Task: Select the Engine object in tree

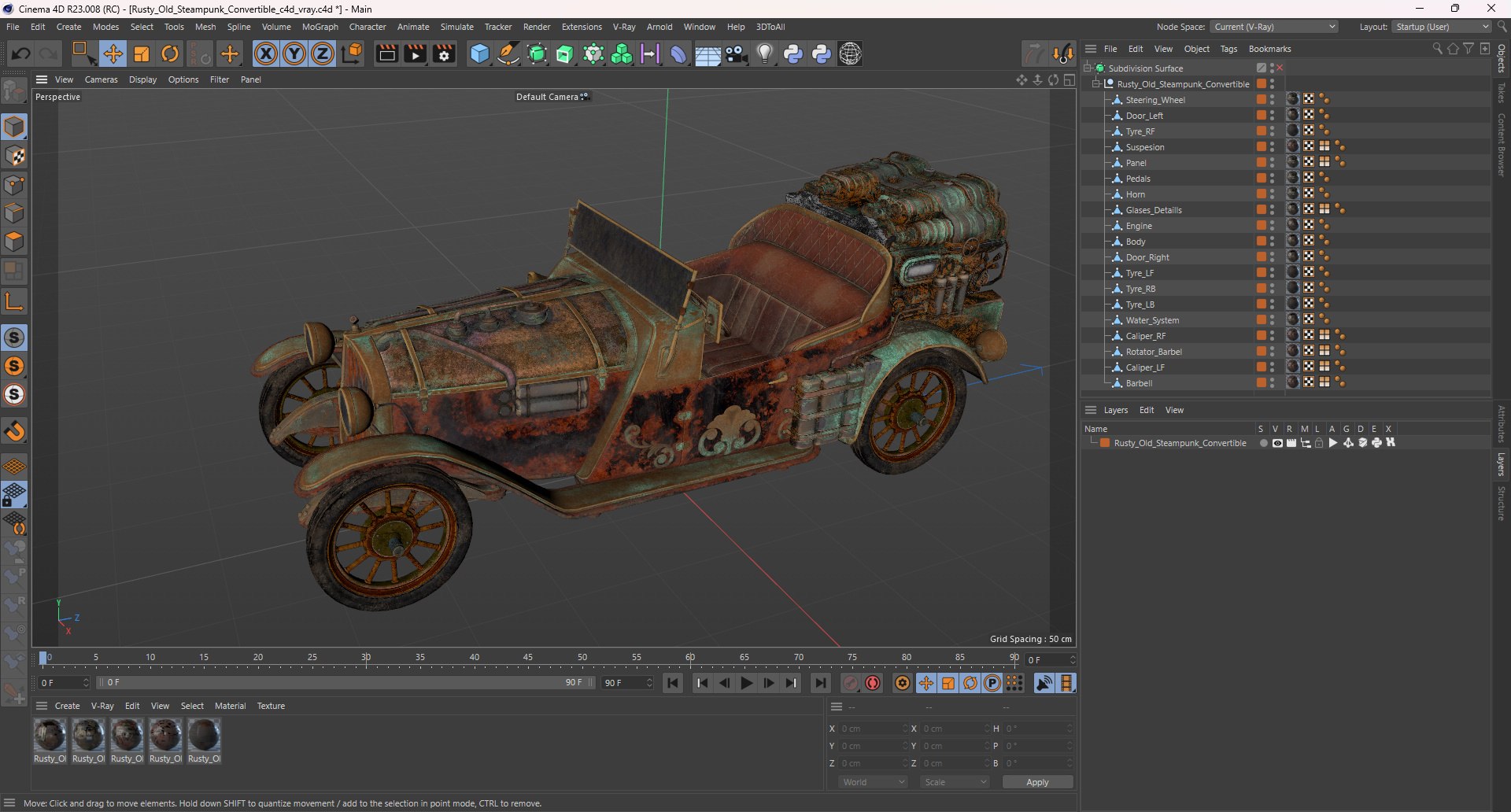Action: 1138,226
